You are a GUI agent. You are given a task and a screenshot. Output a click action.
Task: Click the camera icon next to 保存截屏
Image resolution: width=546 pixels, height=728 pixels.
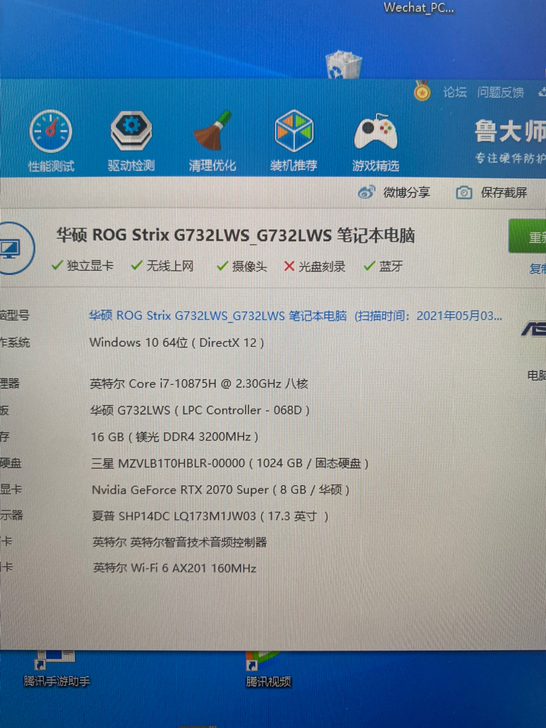click(464, 192)
